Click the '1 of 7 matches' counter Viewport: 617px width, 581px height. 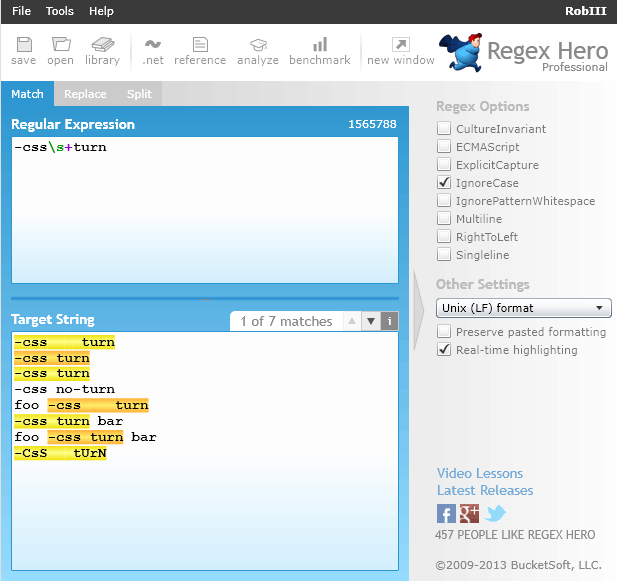pyautogui.click(x=286, y=321)
